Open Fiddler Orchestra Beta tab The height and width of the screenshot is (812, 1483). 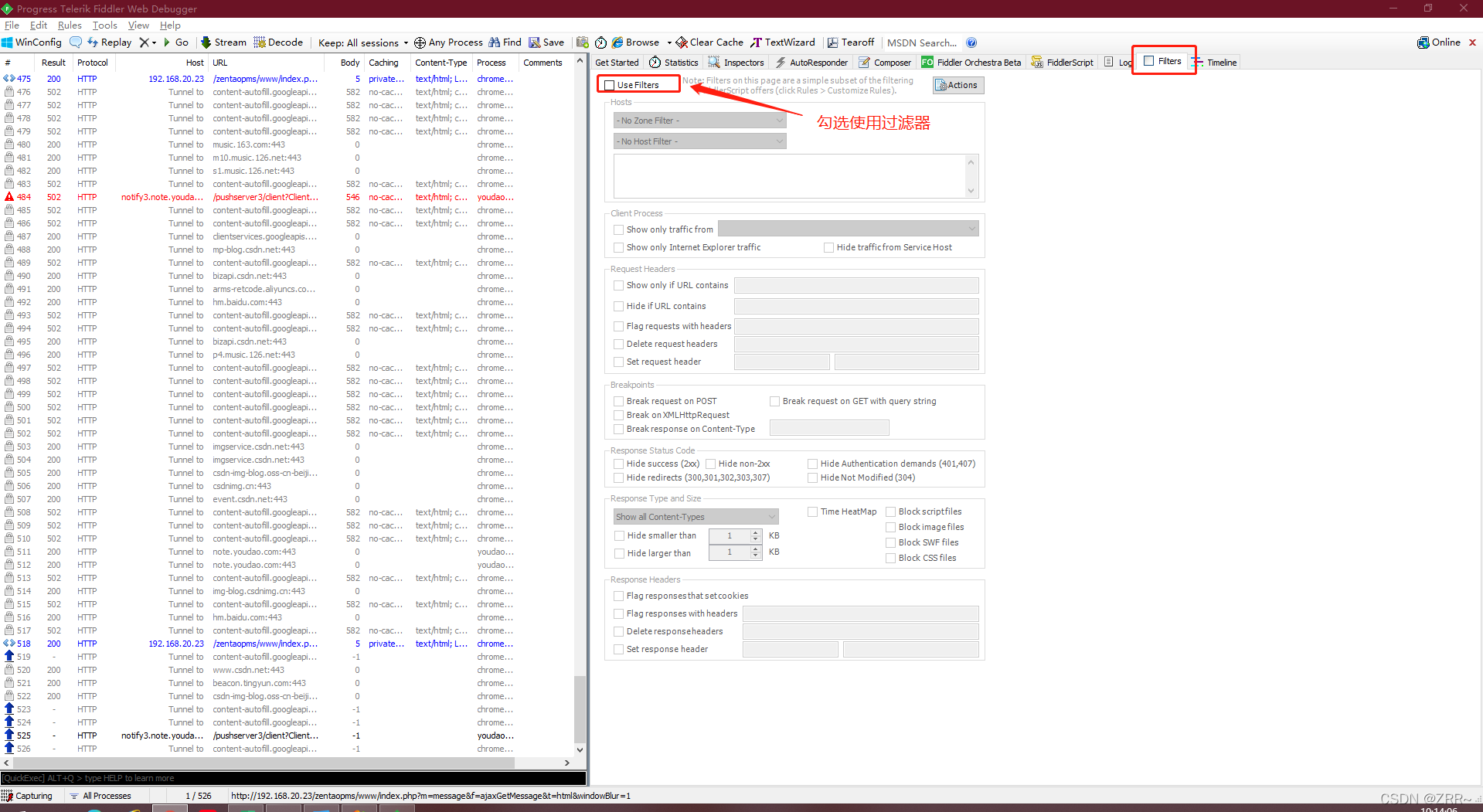pyautogui.click(x=971, y=63)
